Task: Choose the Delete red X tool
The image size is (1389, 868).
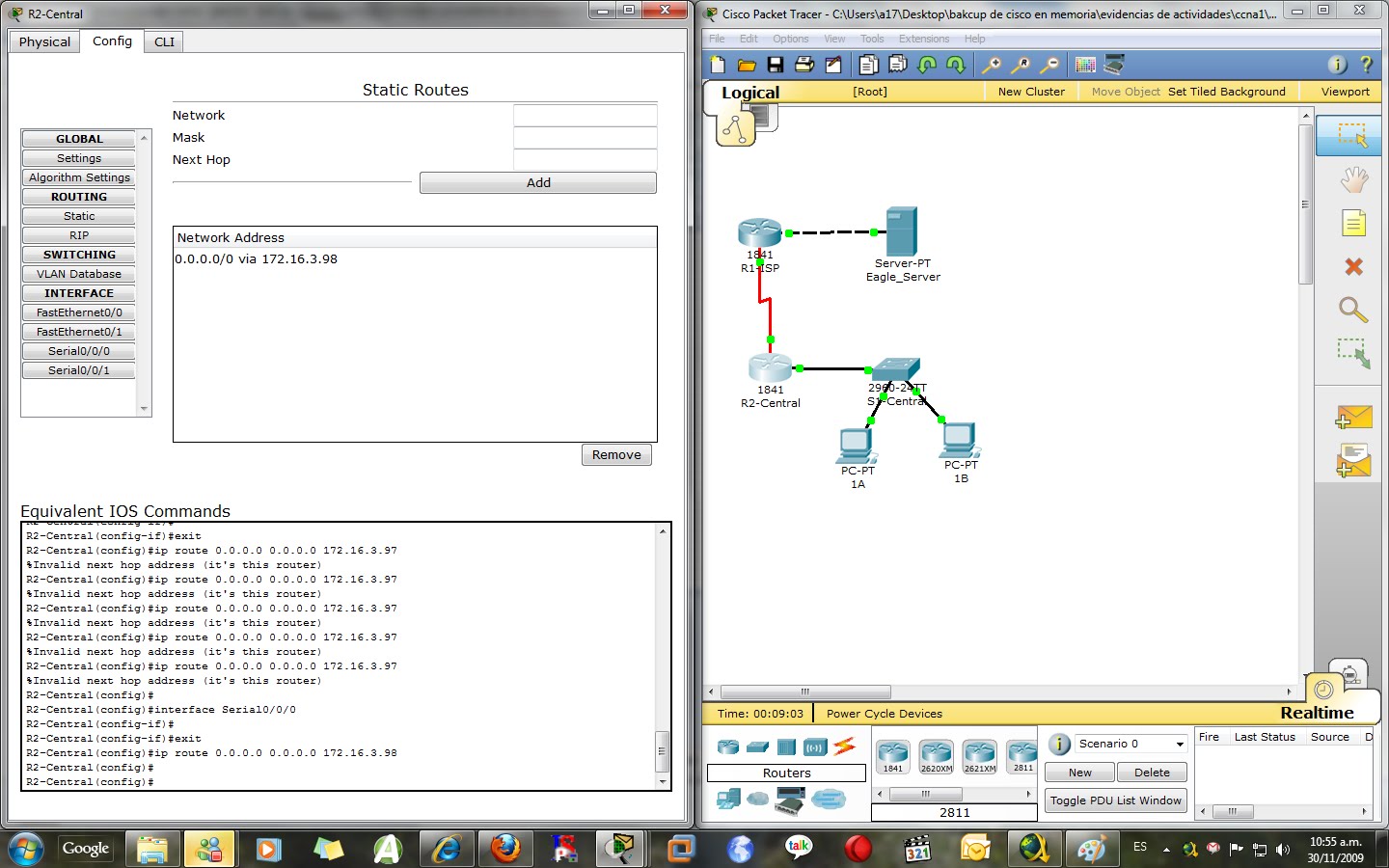Action: [1353, 266]
